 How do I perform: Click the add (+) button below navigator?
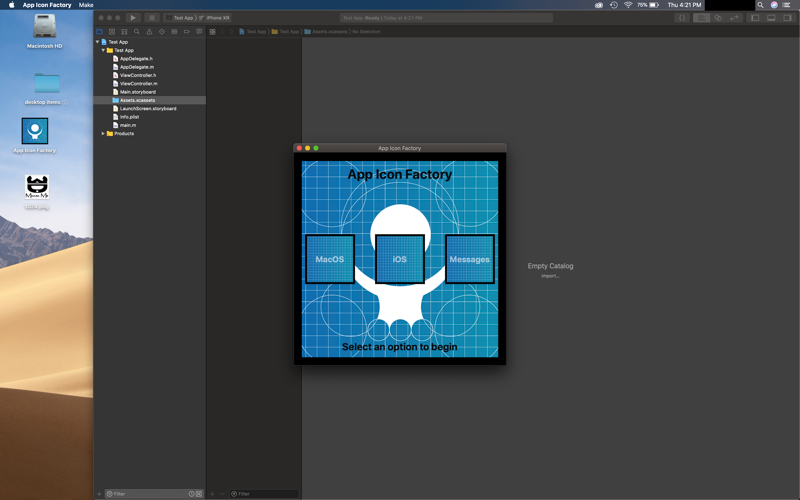click(99, 494)
